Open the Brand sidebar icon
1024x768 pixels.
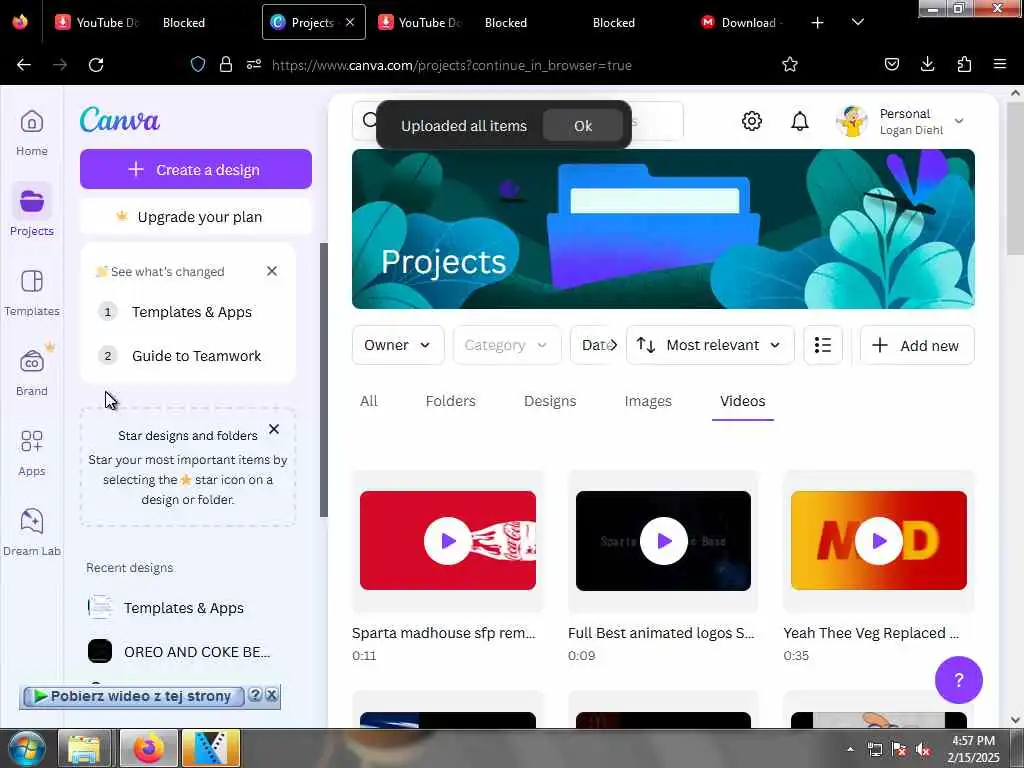(x=31, y=371)
